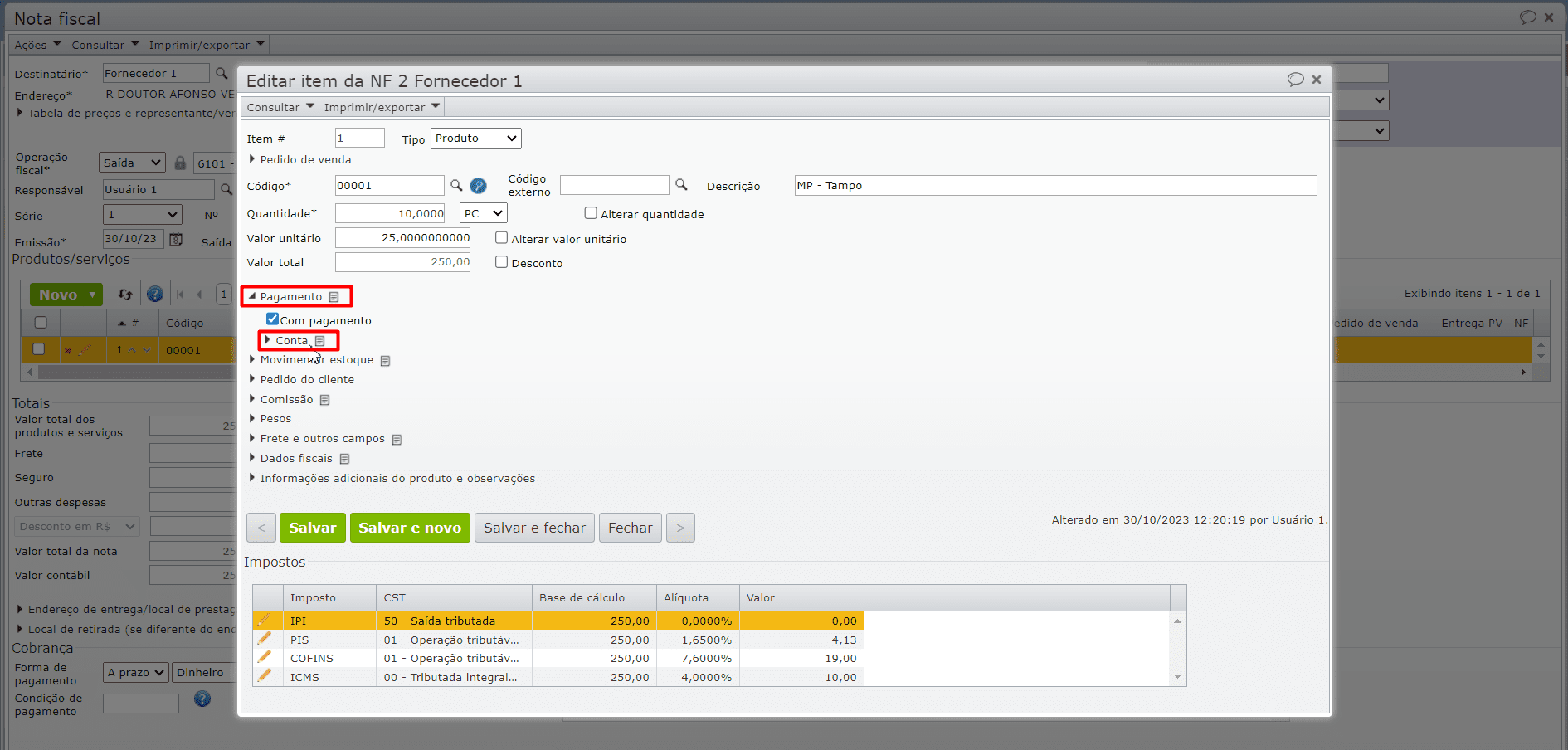The width and height of the screenshot is (1568, 750).
Task: Click the magnifier next to Código externo
Action: 681,184
